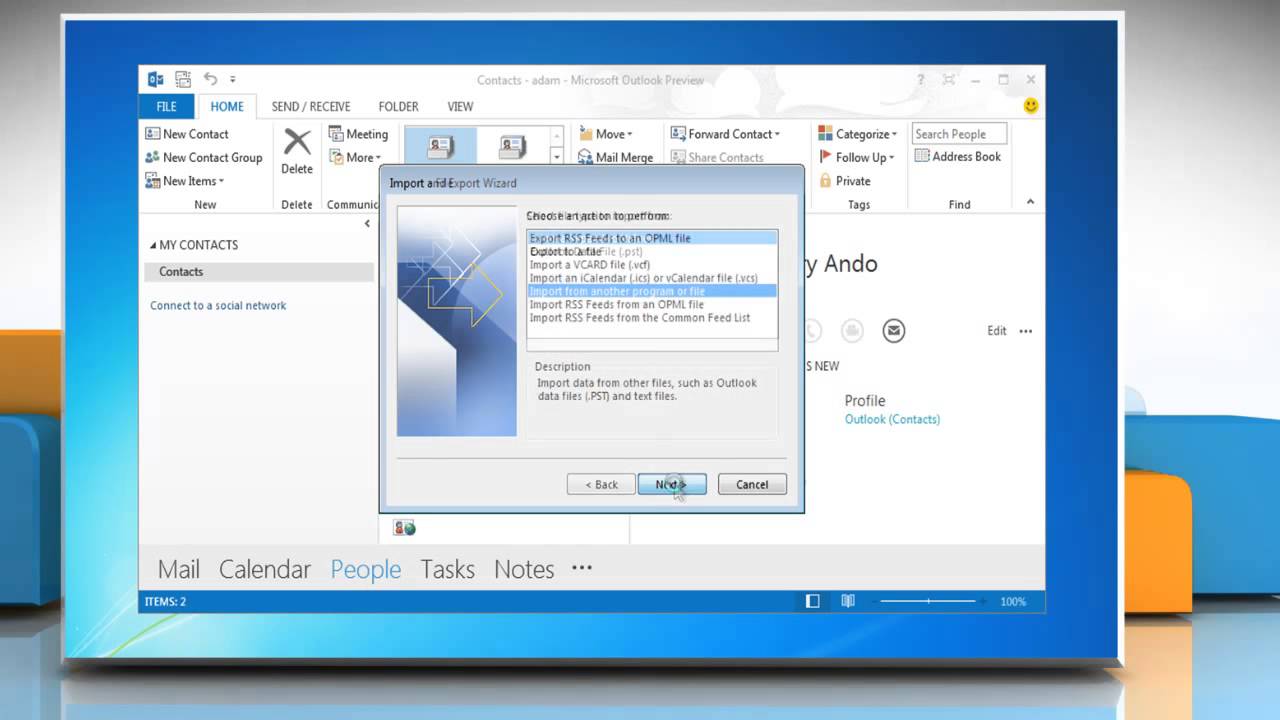
Task: Click Send/Receive All Folders quick access icon
Action: coord(183,80)
